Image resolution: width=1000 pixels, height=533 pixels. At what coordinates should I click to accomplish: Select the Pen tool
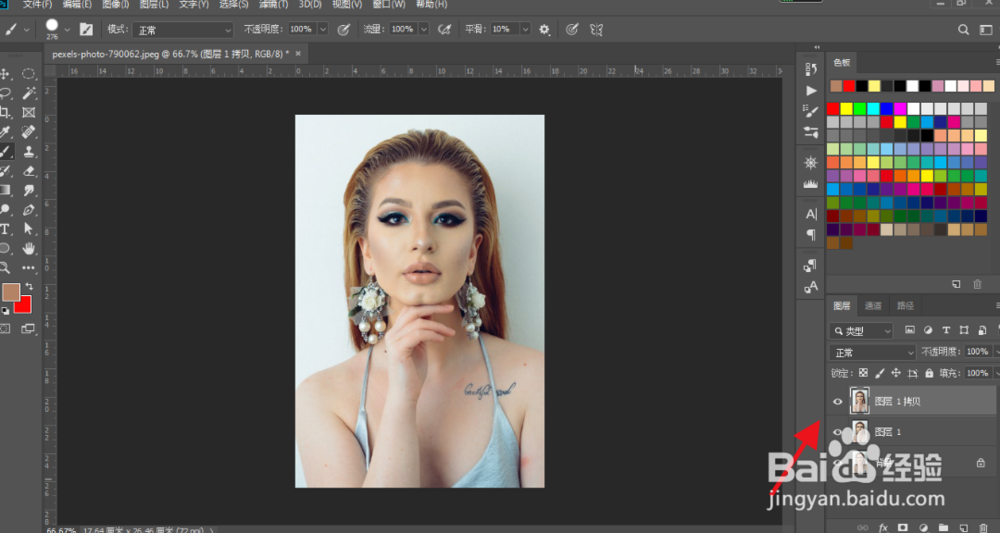(29, 209)
